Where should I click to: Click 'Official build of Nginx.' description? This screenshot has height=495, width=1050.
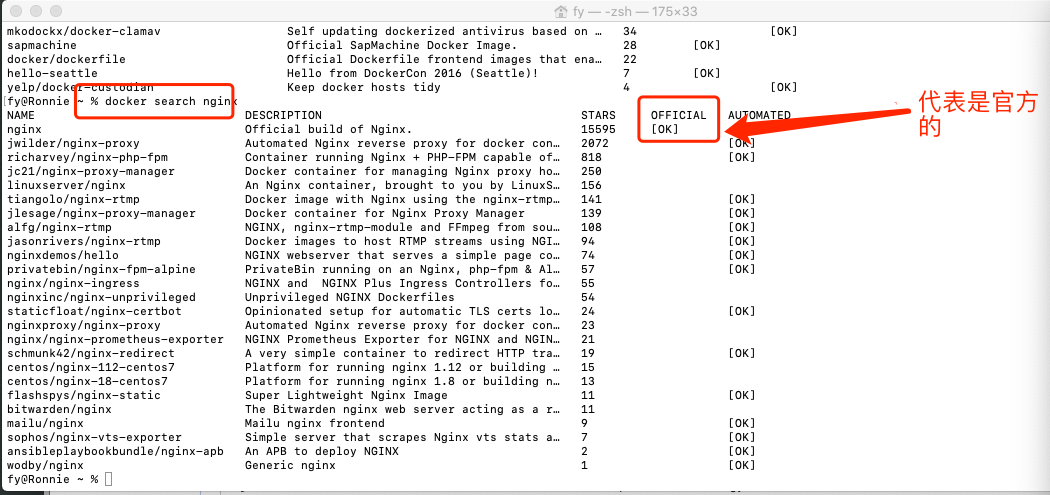point(329,129)
